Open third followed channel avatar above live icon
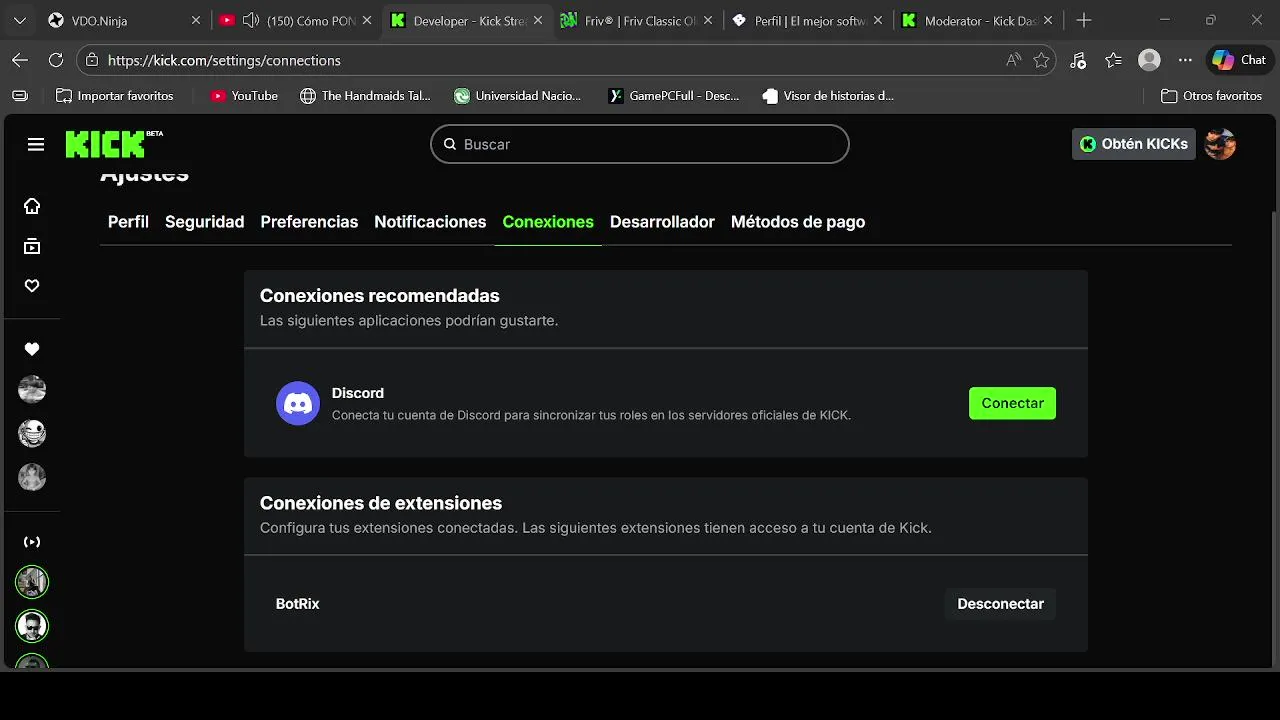 coord(32,477)
